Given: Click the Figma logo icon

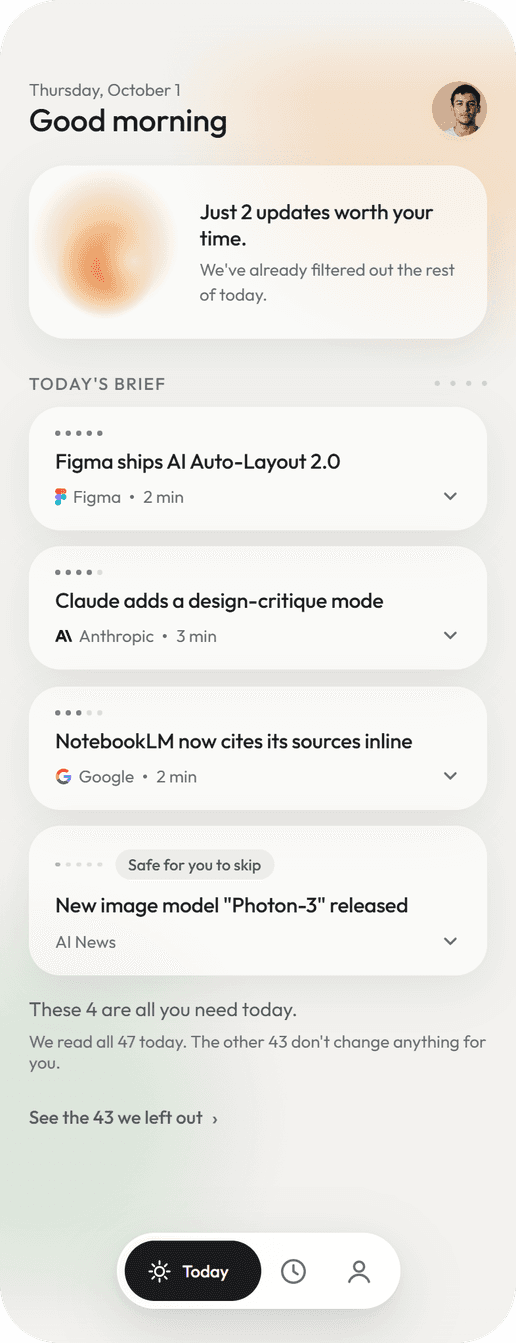Looking at the screenshot, I should [x=61, y=497].
